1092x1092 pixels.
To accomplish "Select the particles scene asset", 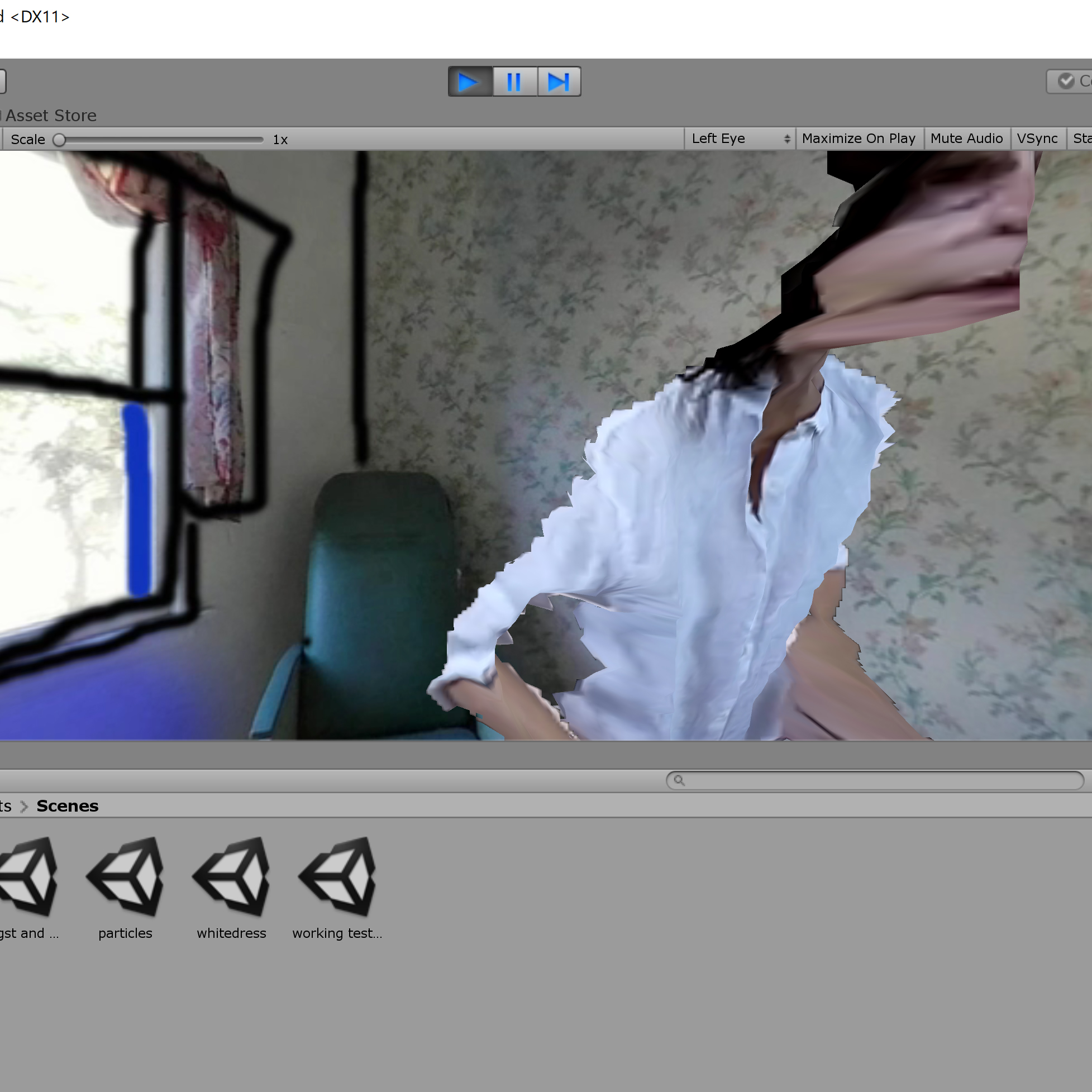I will click(x=125, y=876).
